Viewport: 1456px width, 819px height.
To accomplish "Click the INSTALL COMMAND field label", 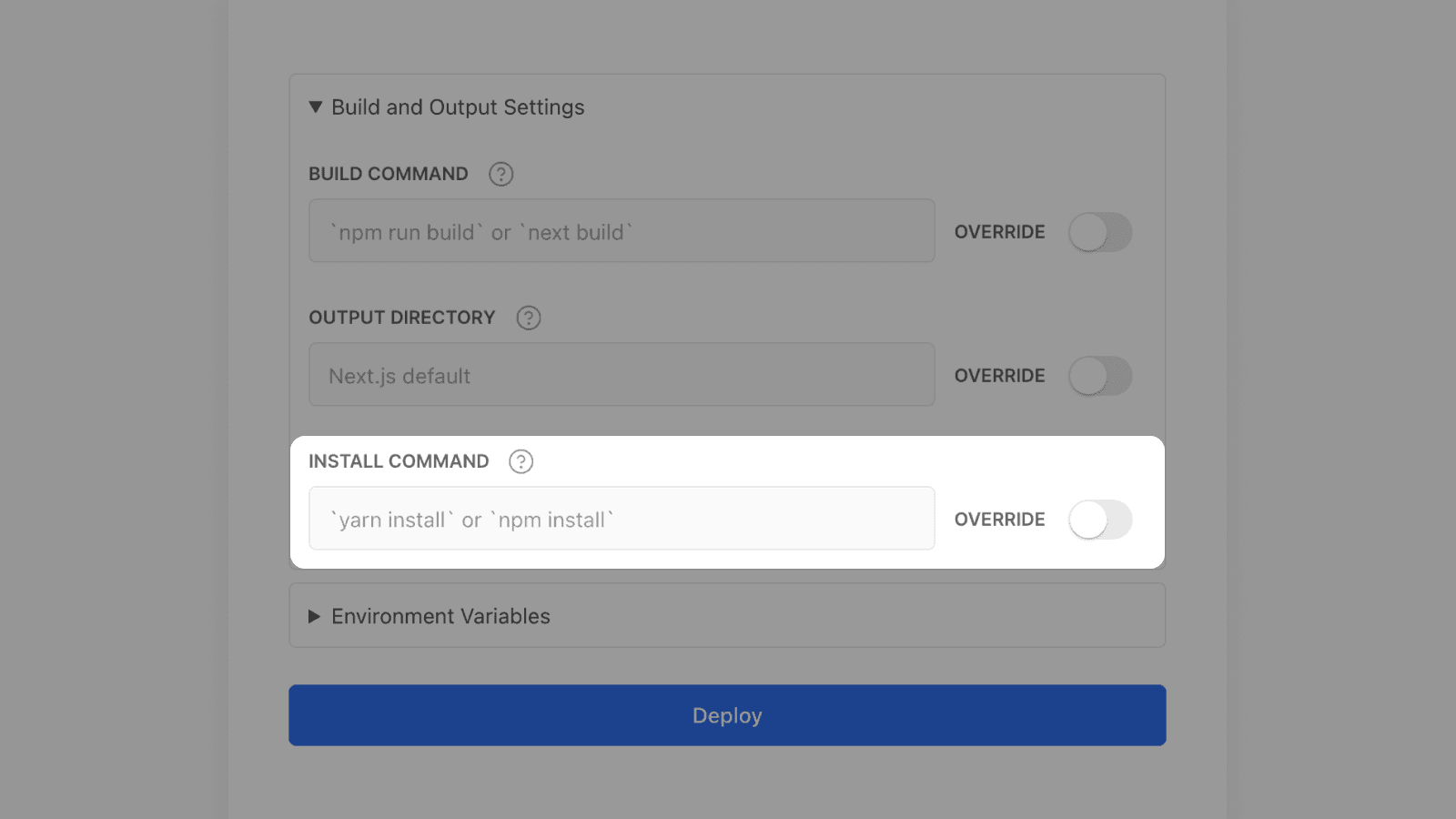I will (x=399, y=461).
